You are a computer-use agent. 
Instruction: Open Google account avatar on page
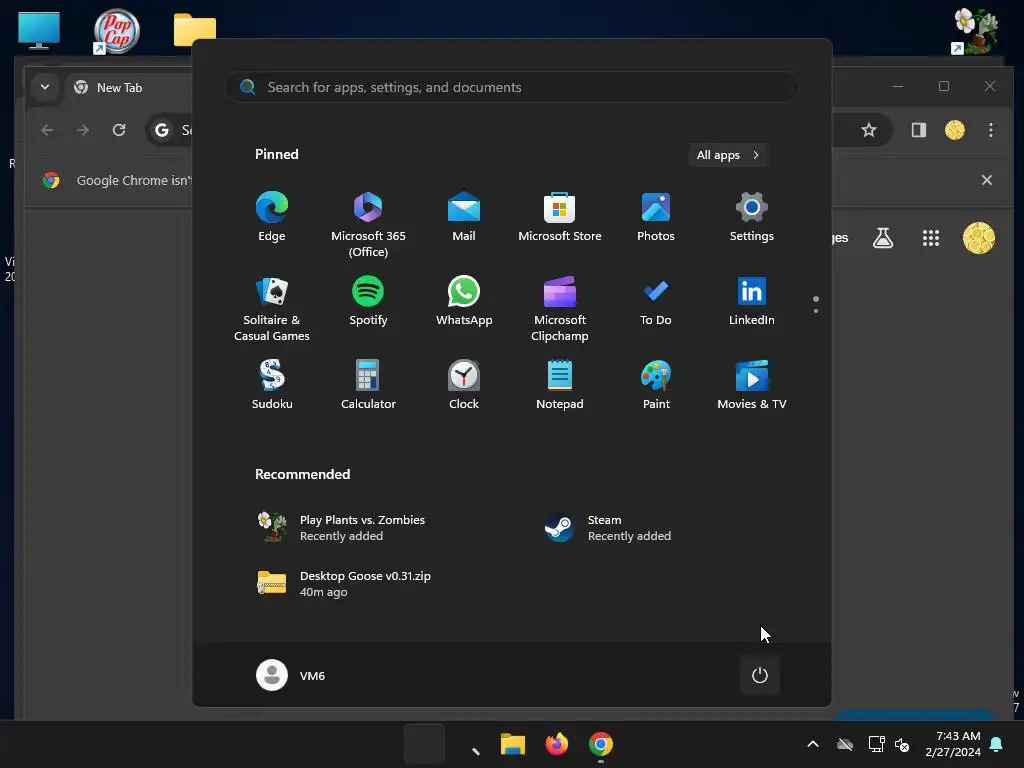click(x=979, y=238)
